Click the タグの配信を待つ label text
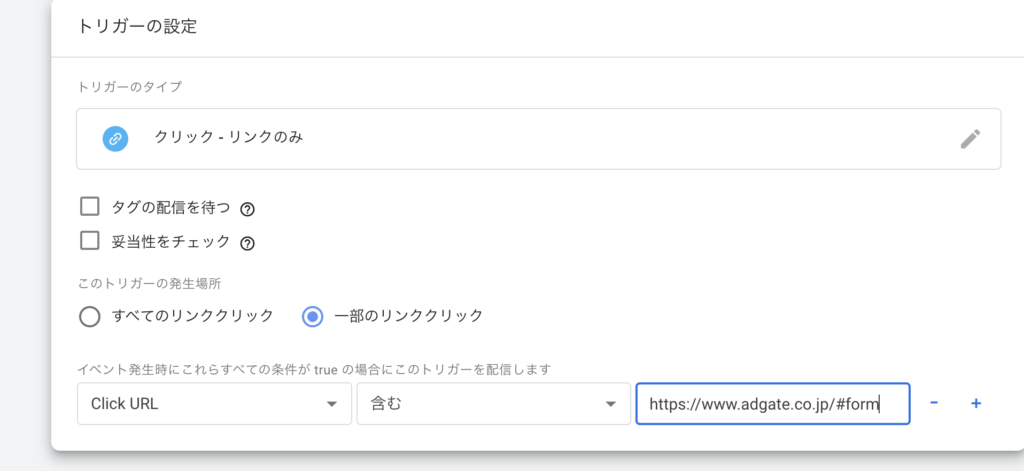The height and width of the screenshot is (471, 1024). (x=171, y=208)
